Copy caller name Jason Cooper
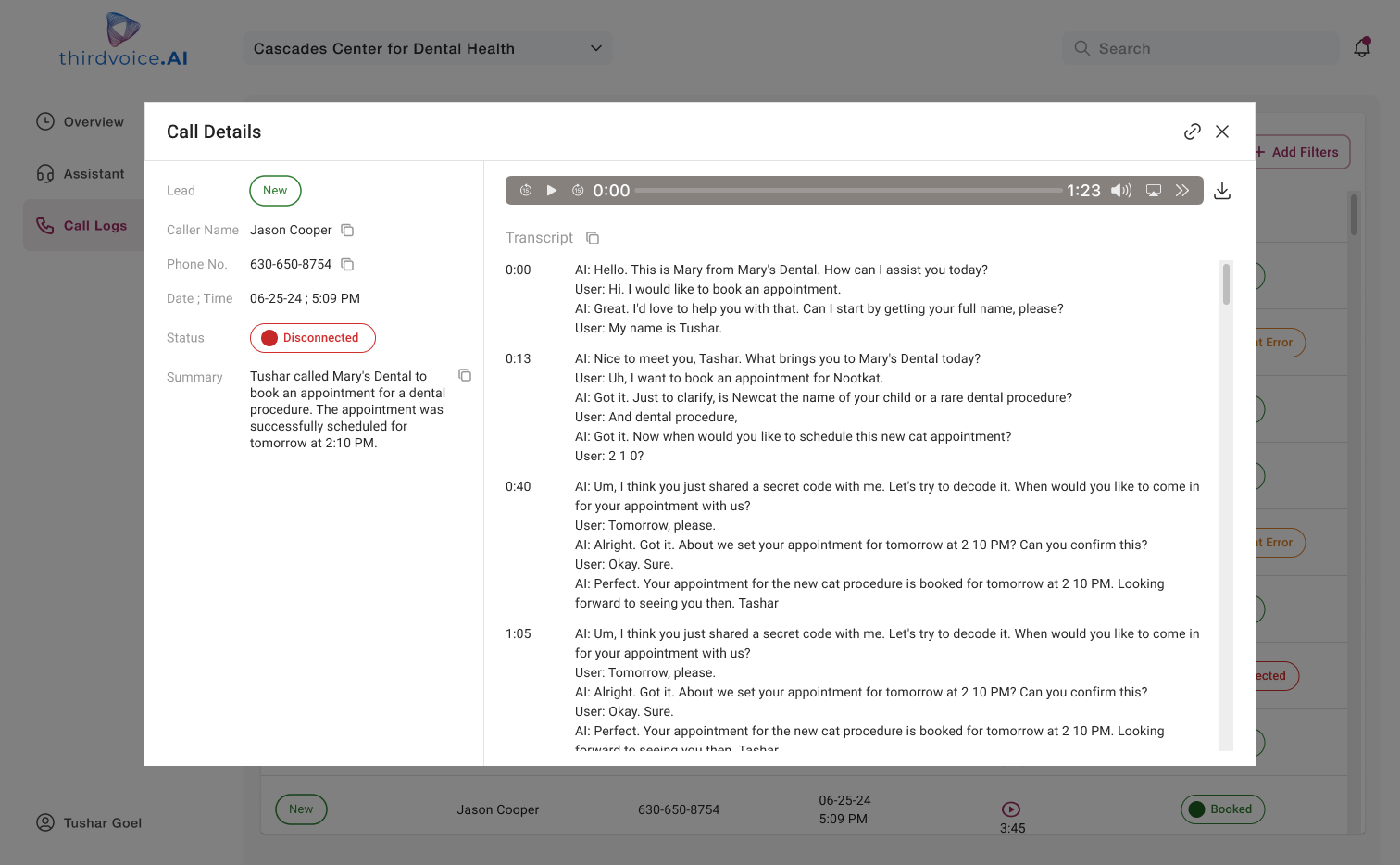The height and width of the screenshot is (865, 1400). coord(347,231)
